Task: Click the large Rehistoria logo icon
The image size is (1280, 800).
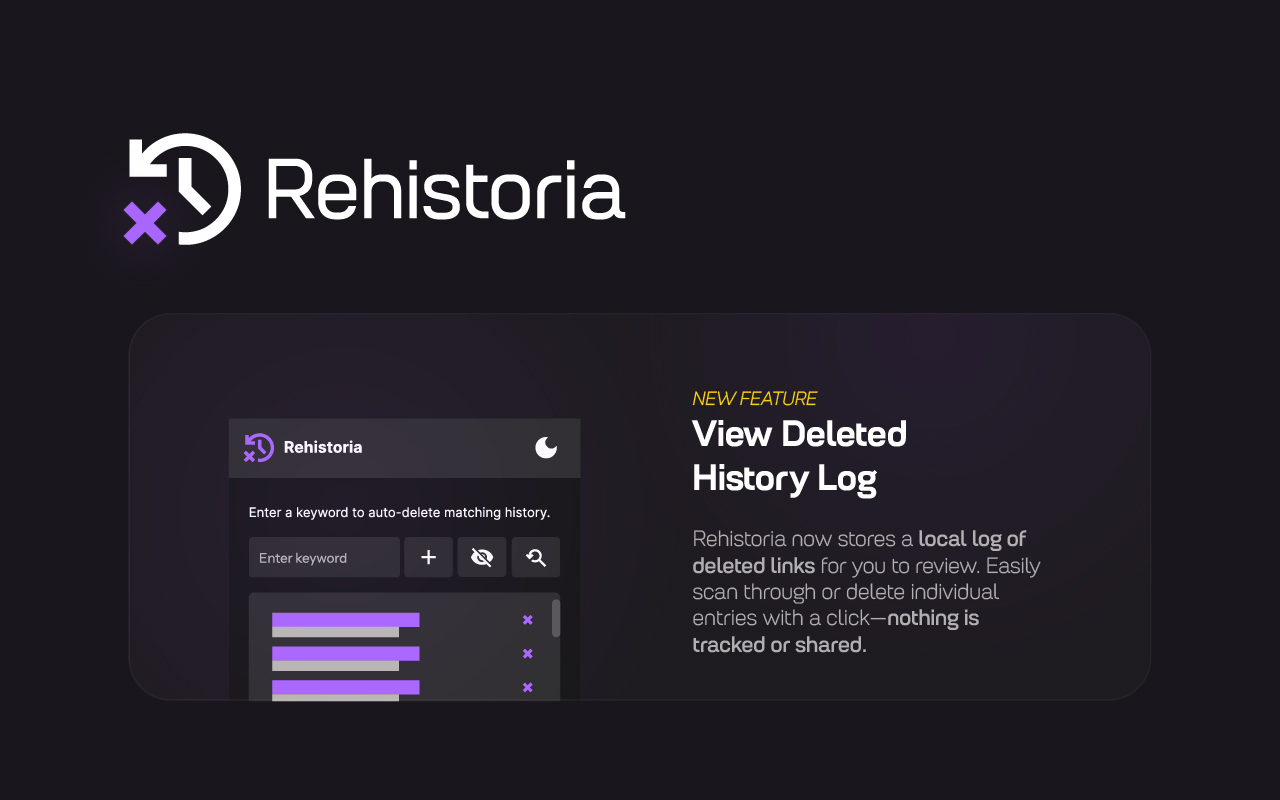Action: 182,189
